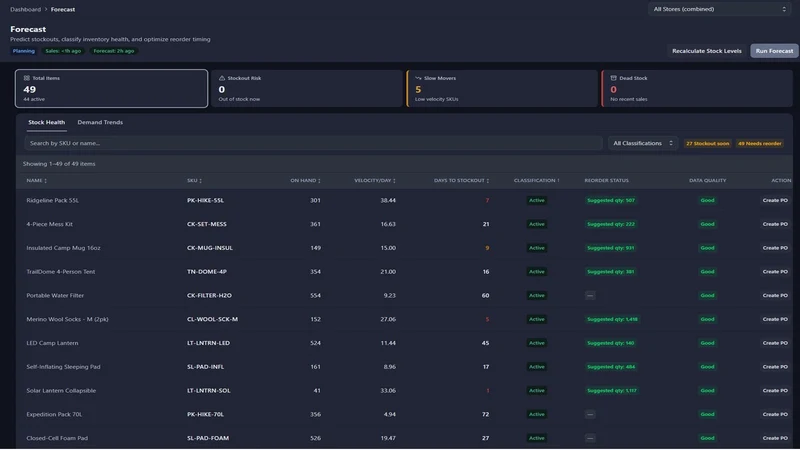This screenshot has width=800, height=450.
Task: Click Good data quality badge for LED Camp Lantern
Action: [x=707, y=343]
